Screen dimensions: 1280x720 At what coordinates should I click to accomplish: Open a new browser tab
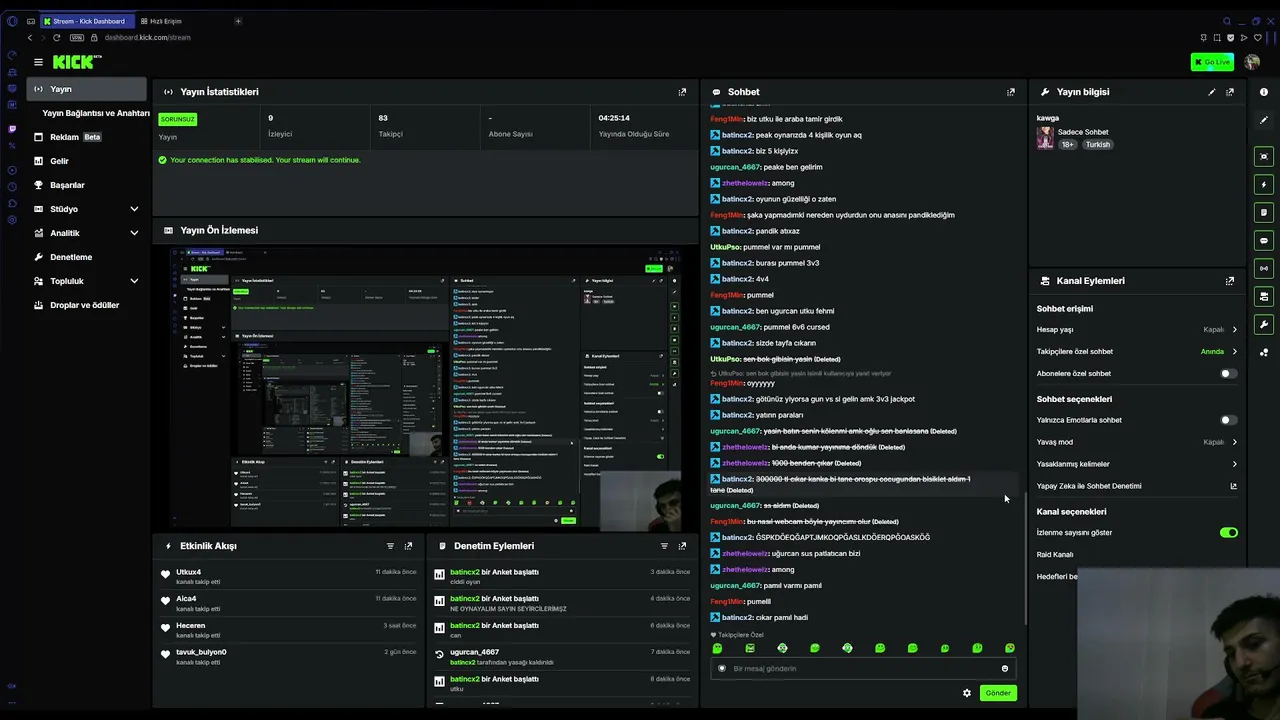point(238,21)
